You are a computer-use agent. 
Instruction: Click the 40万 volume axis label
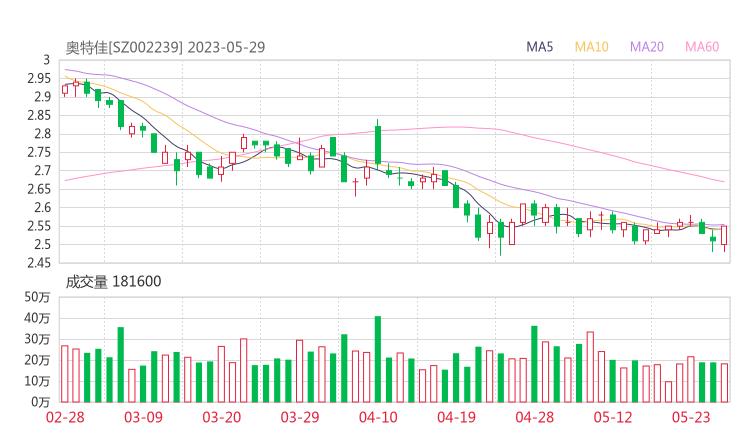(37, 318)
